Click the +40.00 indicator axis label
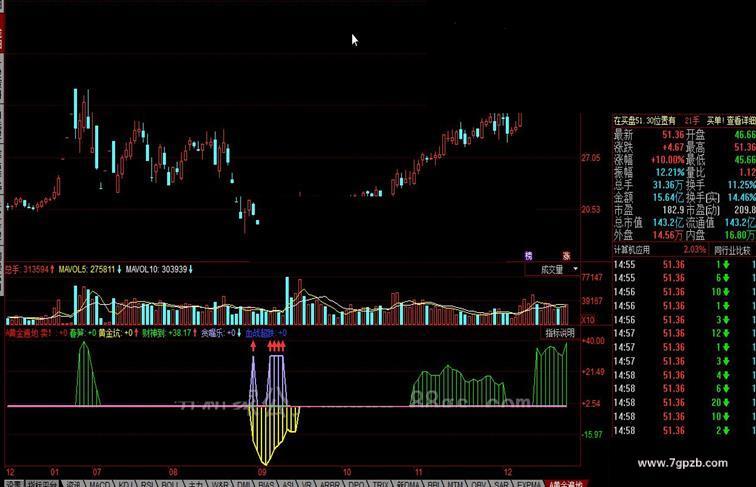The width and height of the screenshot is (756, 487). [593, 340]
